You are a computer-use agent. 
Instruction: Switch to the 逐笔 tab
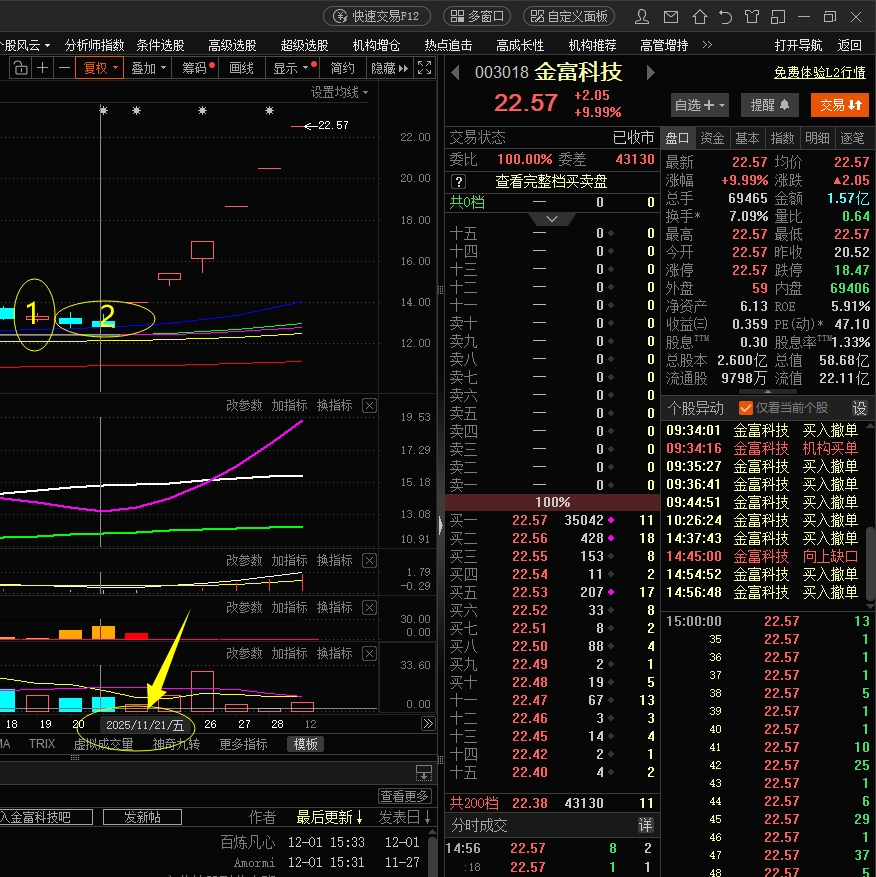pyautogui.click(x=853, y=138)
